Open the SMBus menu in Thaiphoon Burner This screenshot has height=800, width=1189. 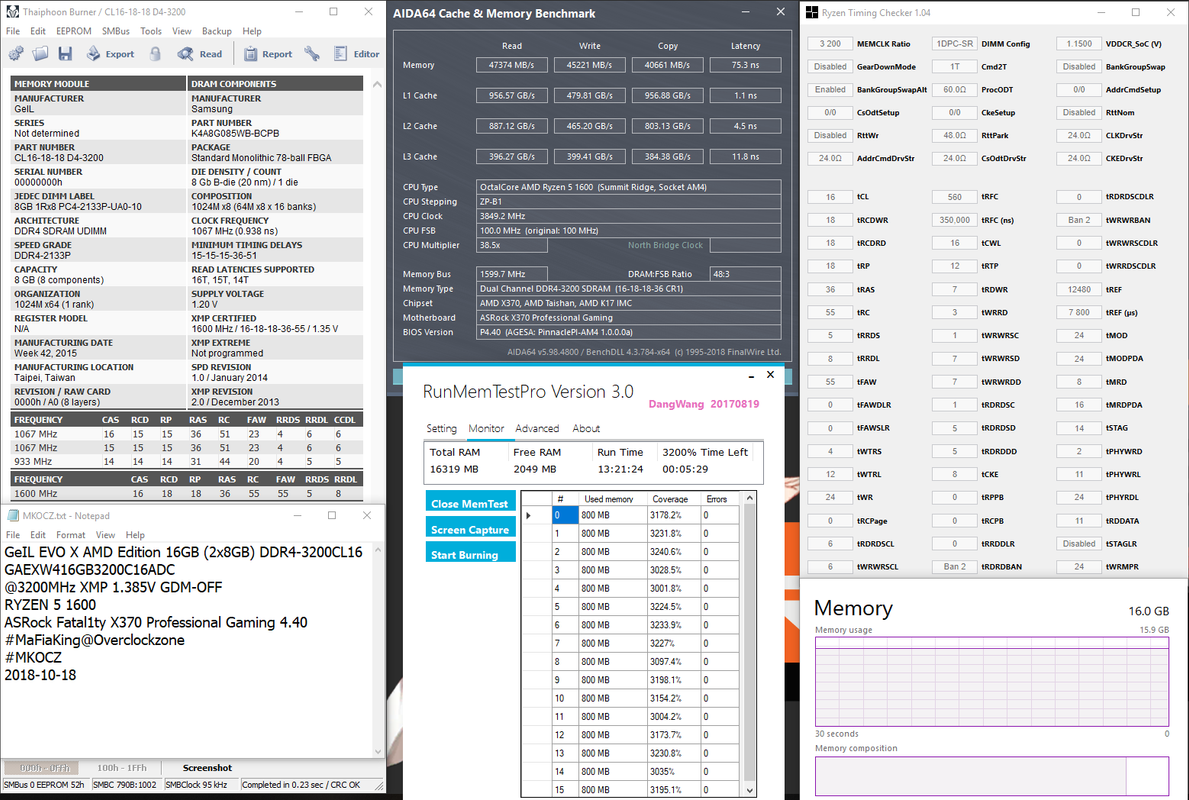[116, 31]
